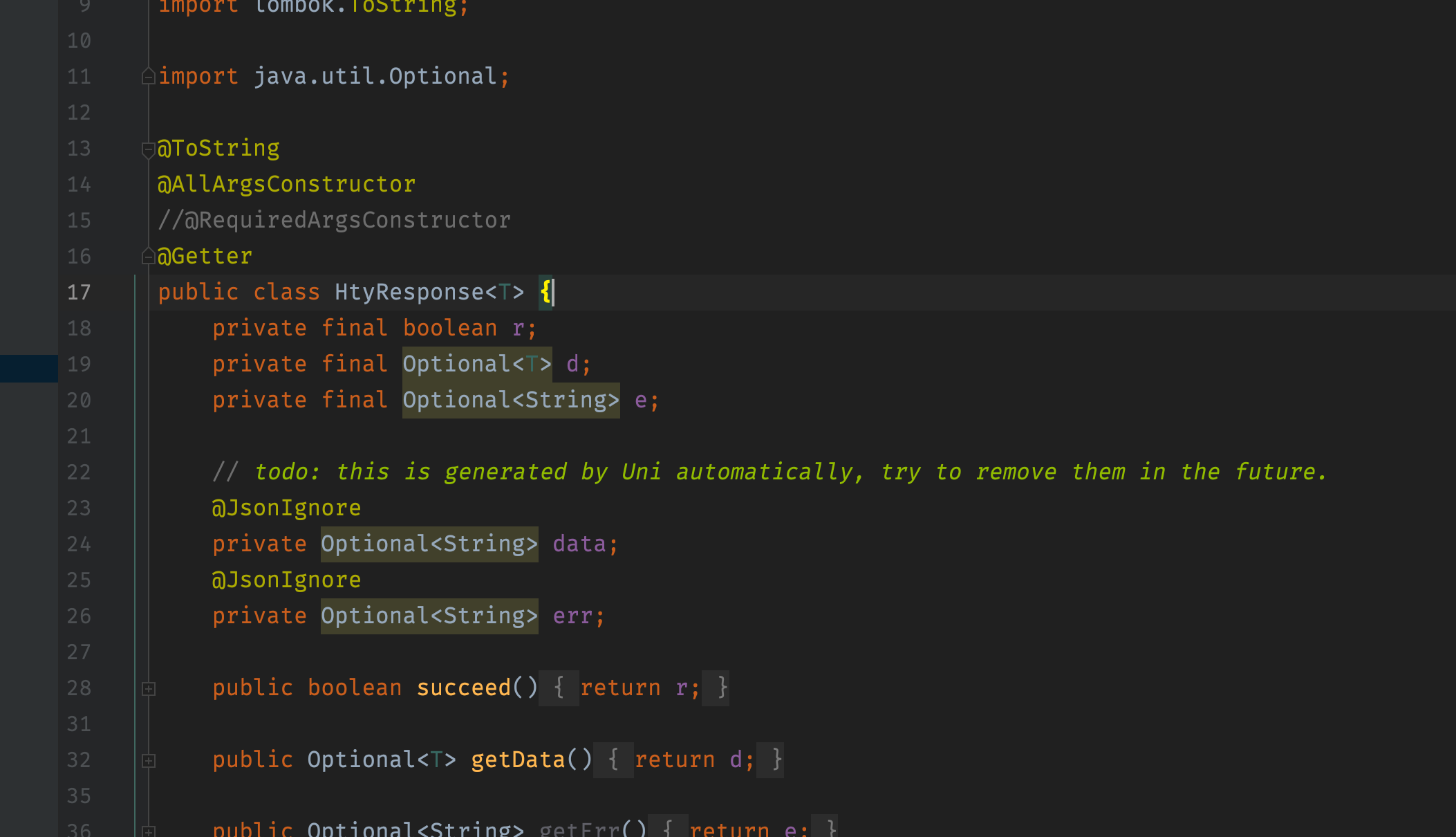This screenshot has width=1456, height=837.
Task: Click highlighted Optional<T> type of field d
Action: [476, 365]
